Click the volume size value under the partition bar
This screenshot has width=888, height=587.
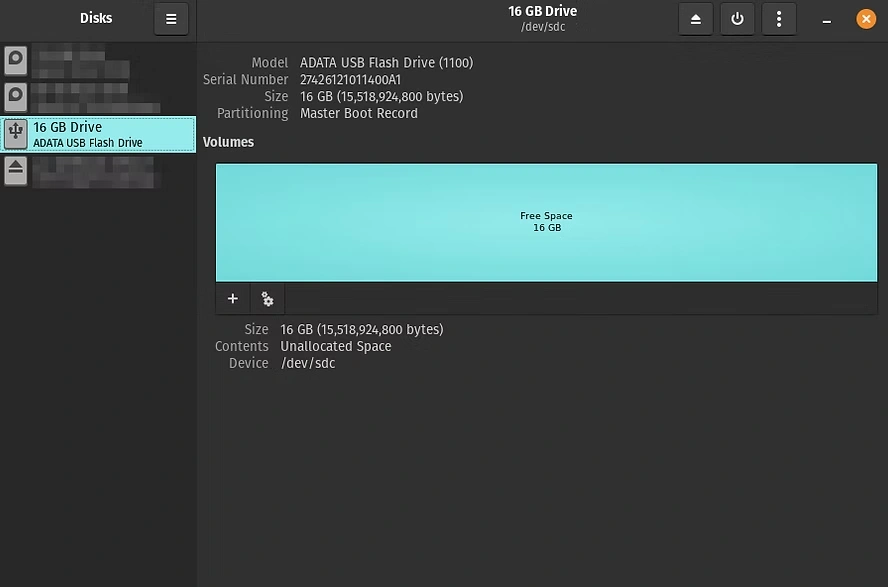tap(361, 329)
